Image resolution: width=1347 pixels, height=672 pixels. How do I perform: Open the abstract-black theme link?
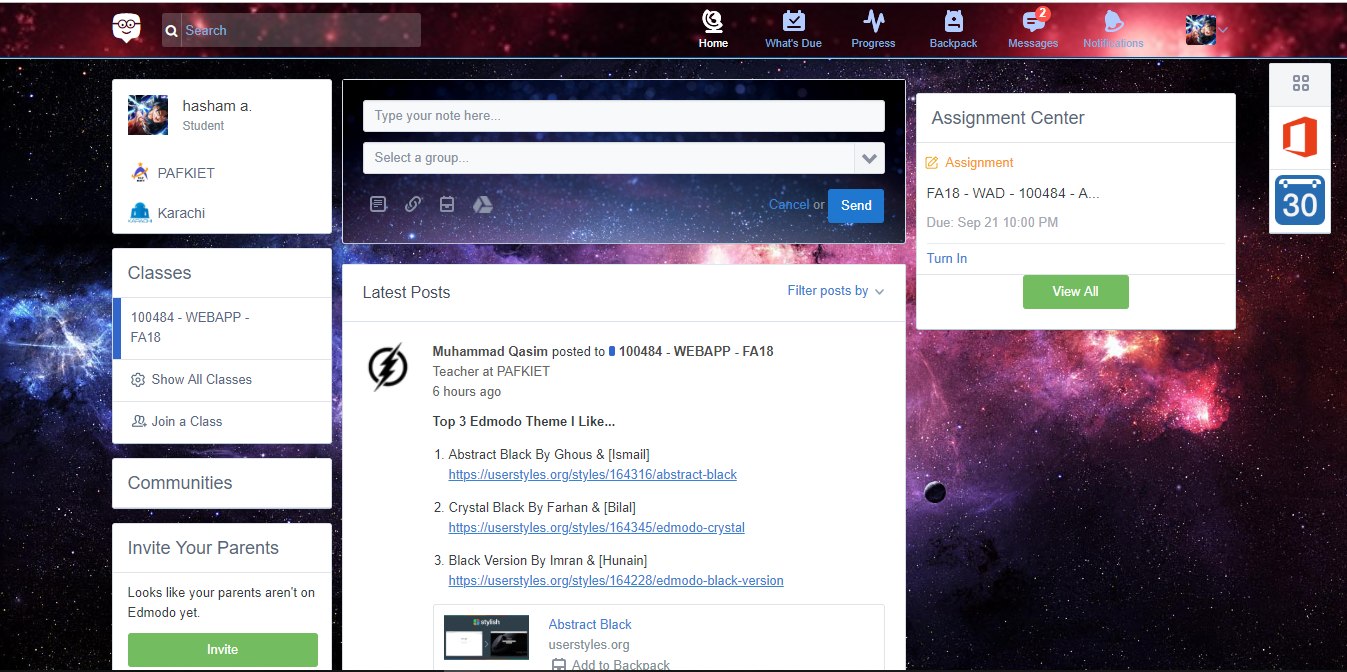592,474
